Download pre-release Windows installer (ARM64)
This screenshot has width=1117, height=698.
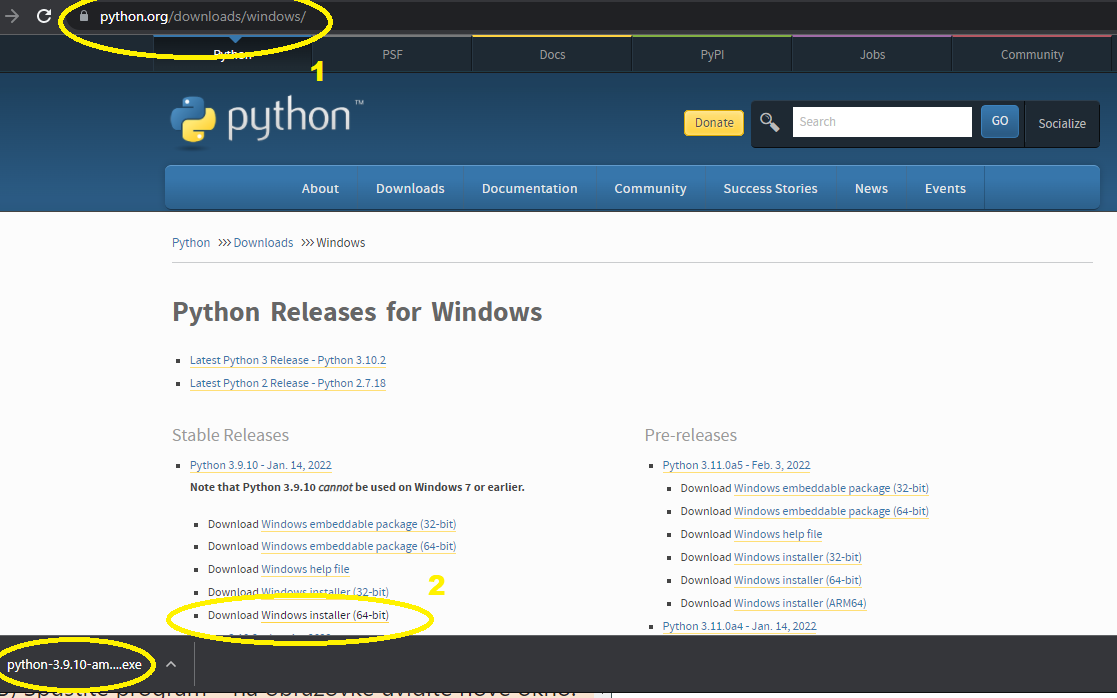click(x=800, y=603)
